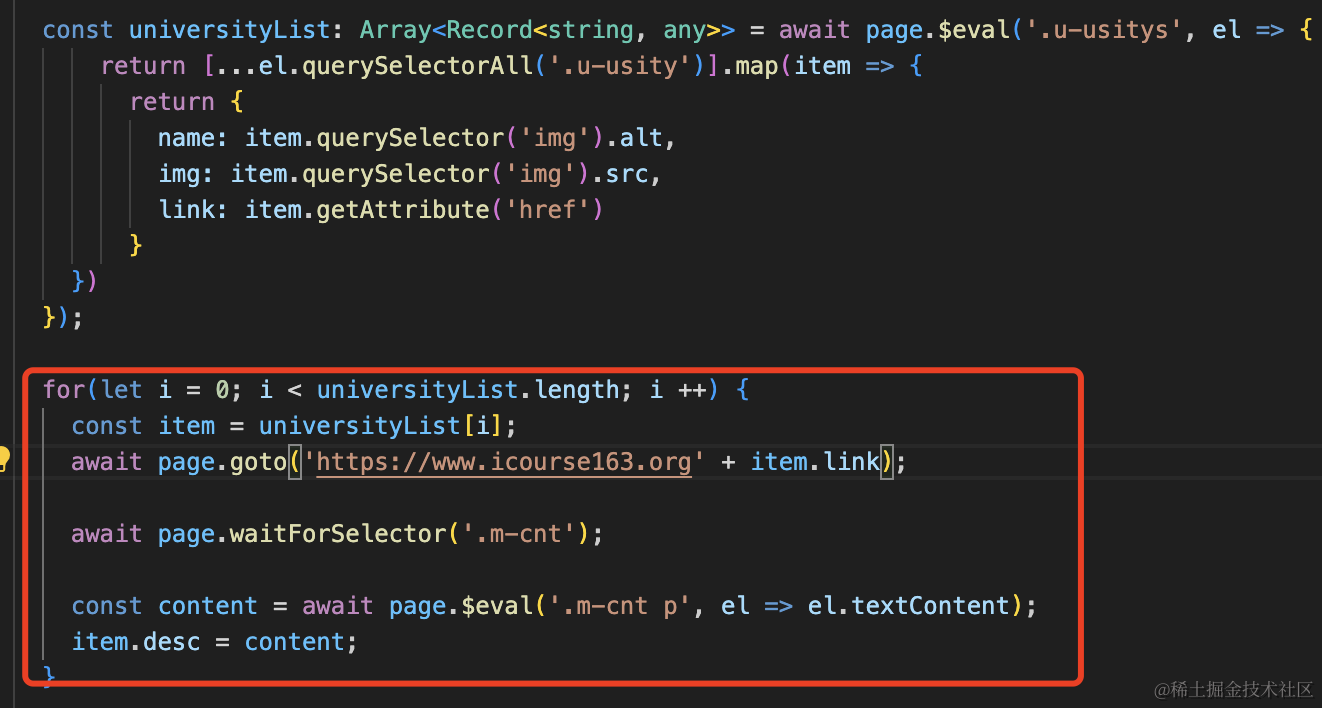Click the textContent property
Screen dimensions: 1322x708
point(929,606)
